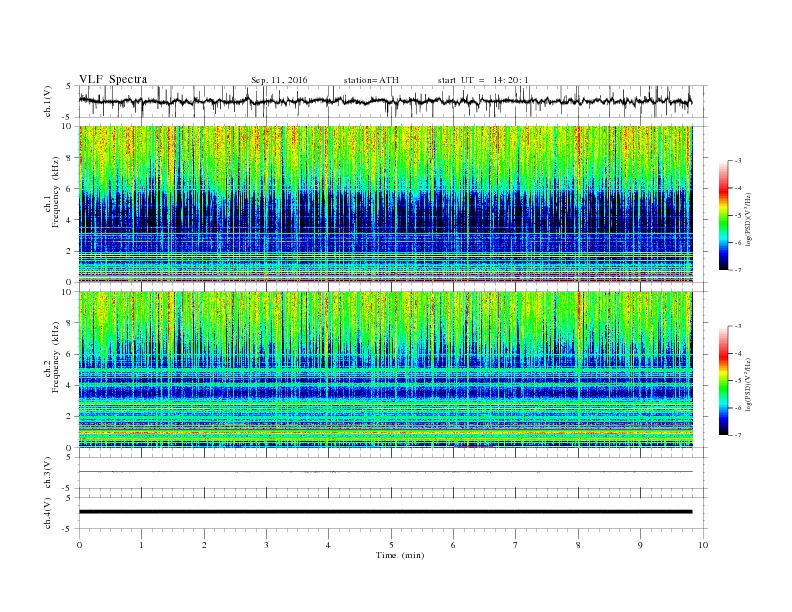Click the "4" kHz tick of ch.1 spectrogram
Viewport: 792px width, 612px height.
click(x=70, y=220)
